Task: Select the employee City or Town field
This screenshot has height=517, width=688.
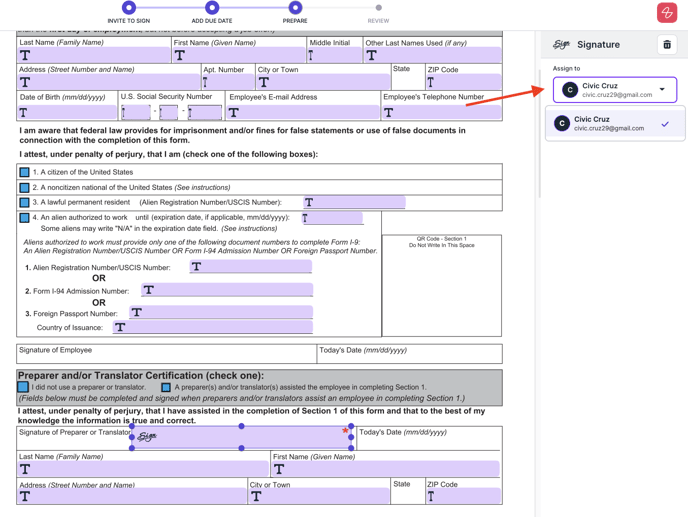Action: [323, 82]
